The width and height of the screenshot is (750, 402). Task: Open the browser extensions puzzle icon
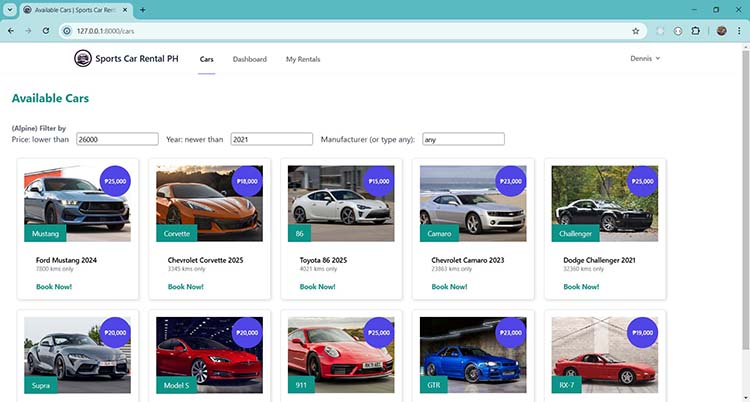tap(695, 31)
